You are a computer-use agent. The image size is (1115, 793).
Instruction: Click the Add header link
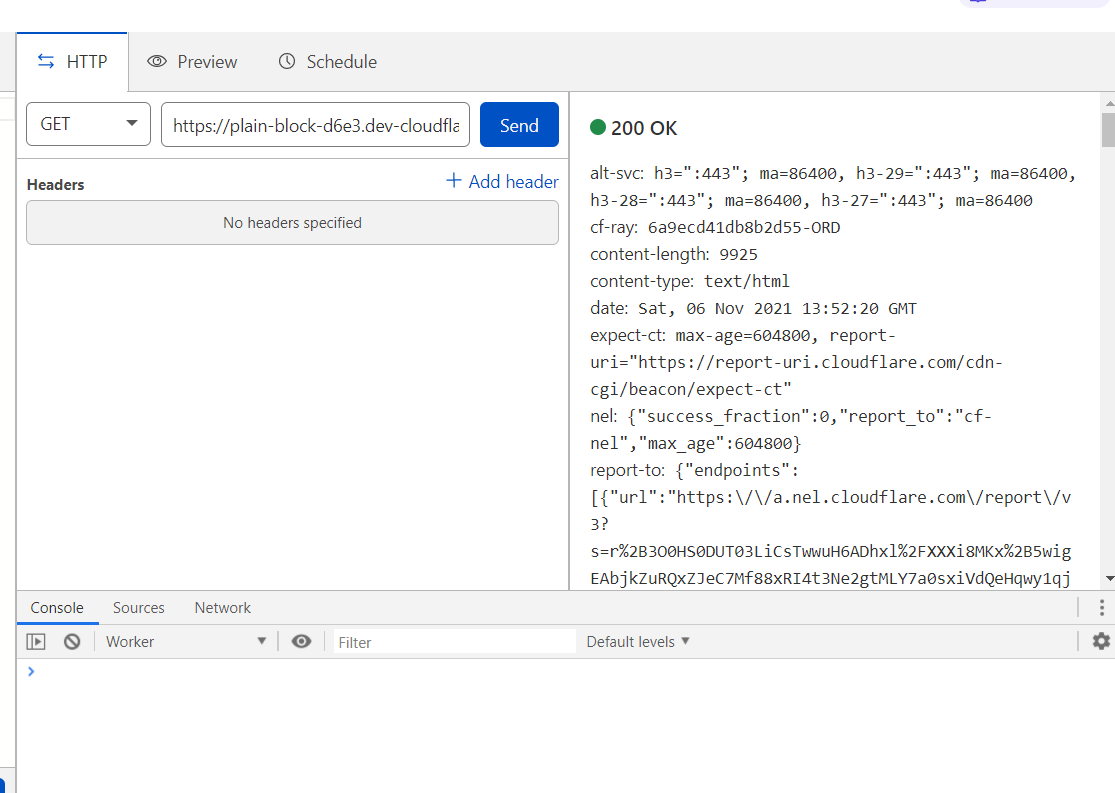coord(501,181)
